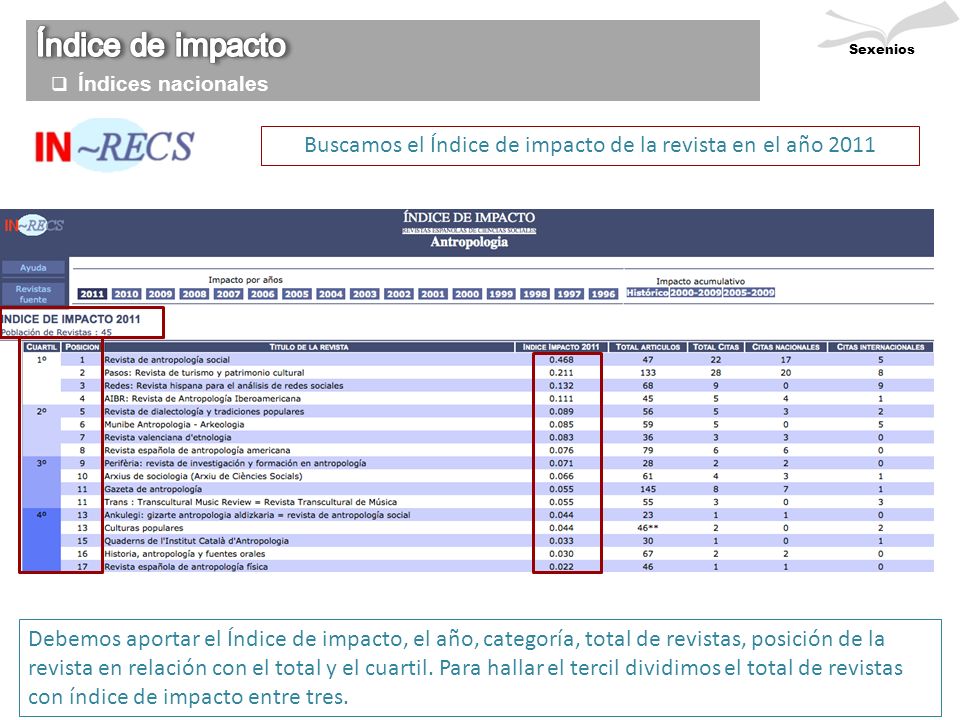
Task: Select the 2003 impact year tab
Action: 364,294
